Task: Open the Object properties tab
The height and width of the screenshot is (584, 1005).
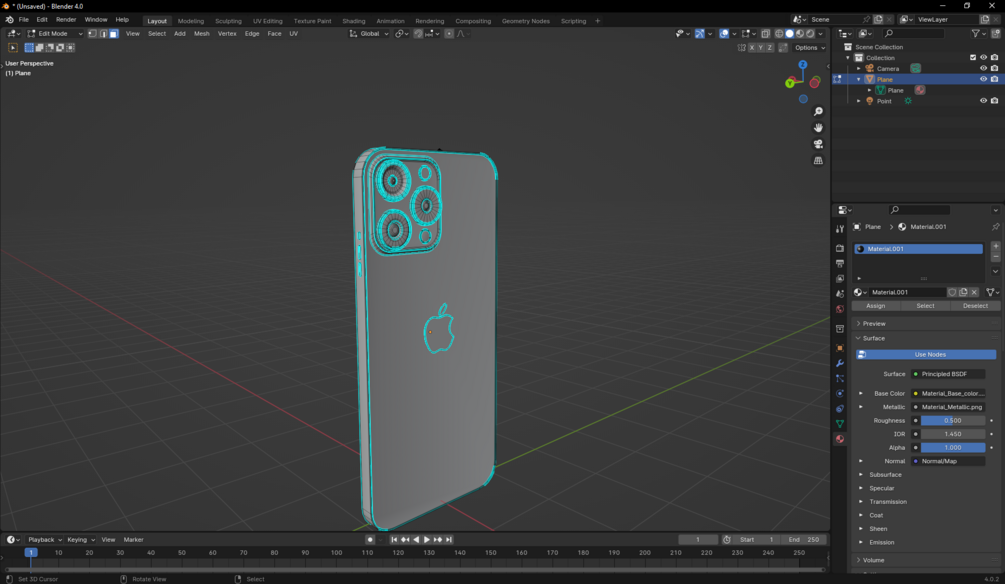Action: (840, 348)
